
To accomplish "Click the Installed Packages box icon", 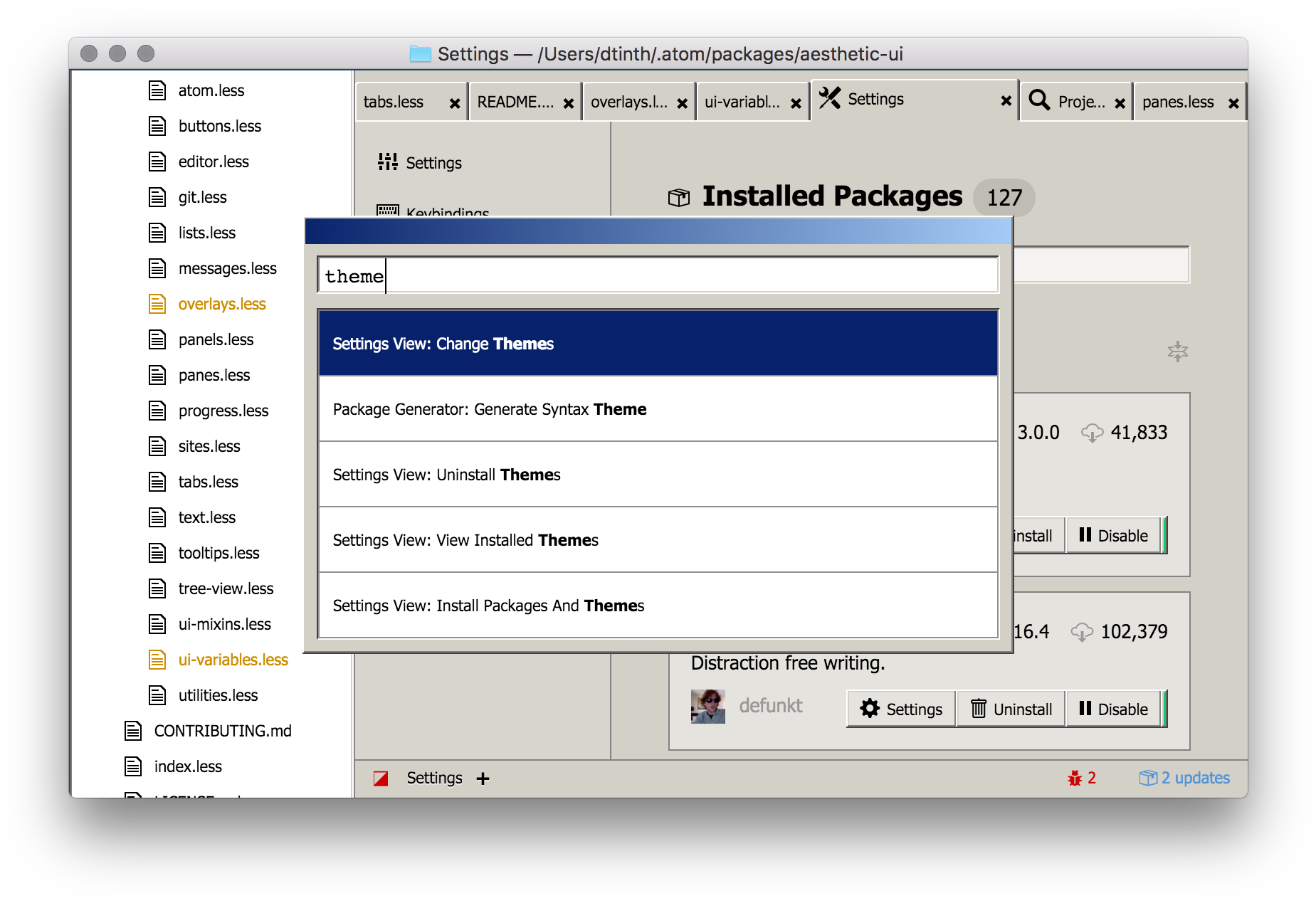I will [x=679, y=197].
